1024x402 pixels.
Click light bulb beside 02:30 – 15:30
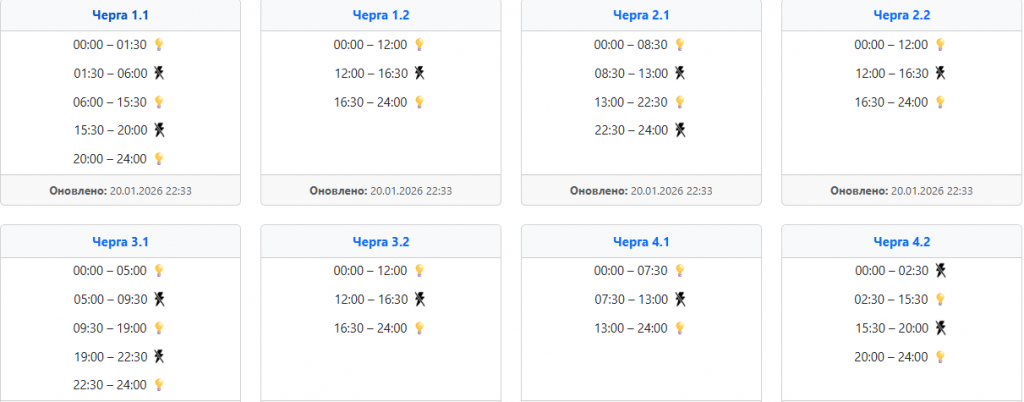939,299
